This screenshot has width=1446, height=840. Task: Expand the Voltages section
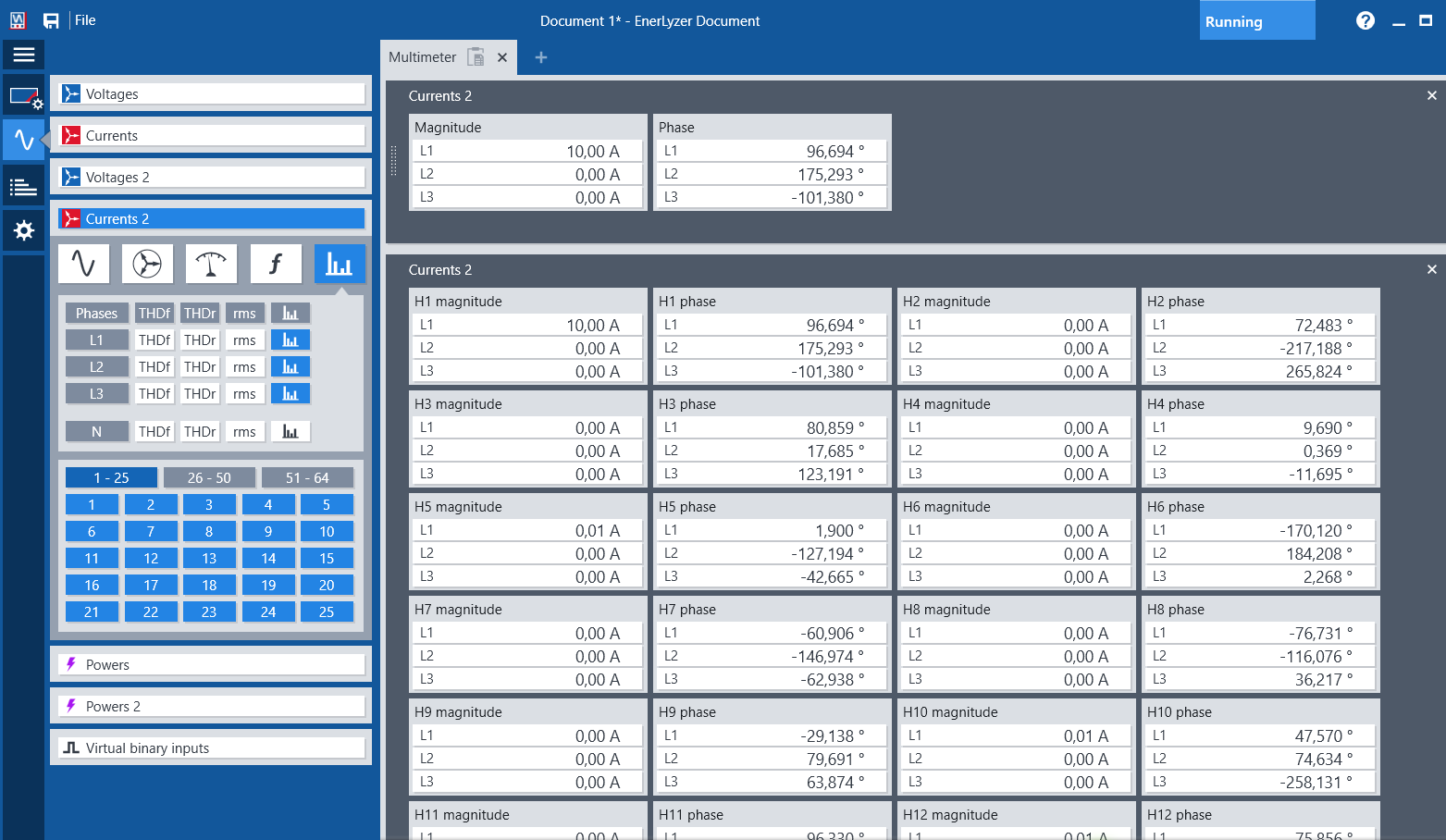pyautogui.click(x=212, y=94)
